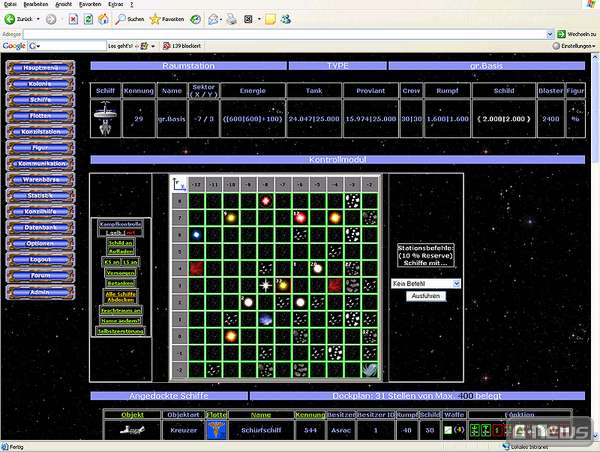Select the white planet labeled 26 on map
This screenshot has width=600, height=452.
click(317, 268)
